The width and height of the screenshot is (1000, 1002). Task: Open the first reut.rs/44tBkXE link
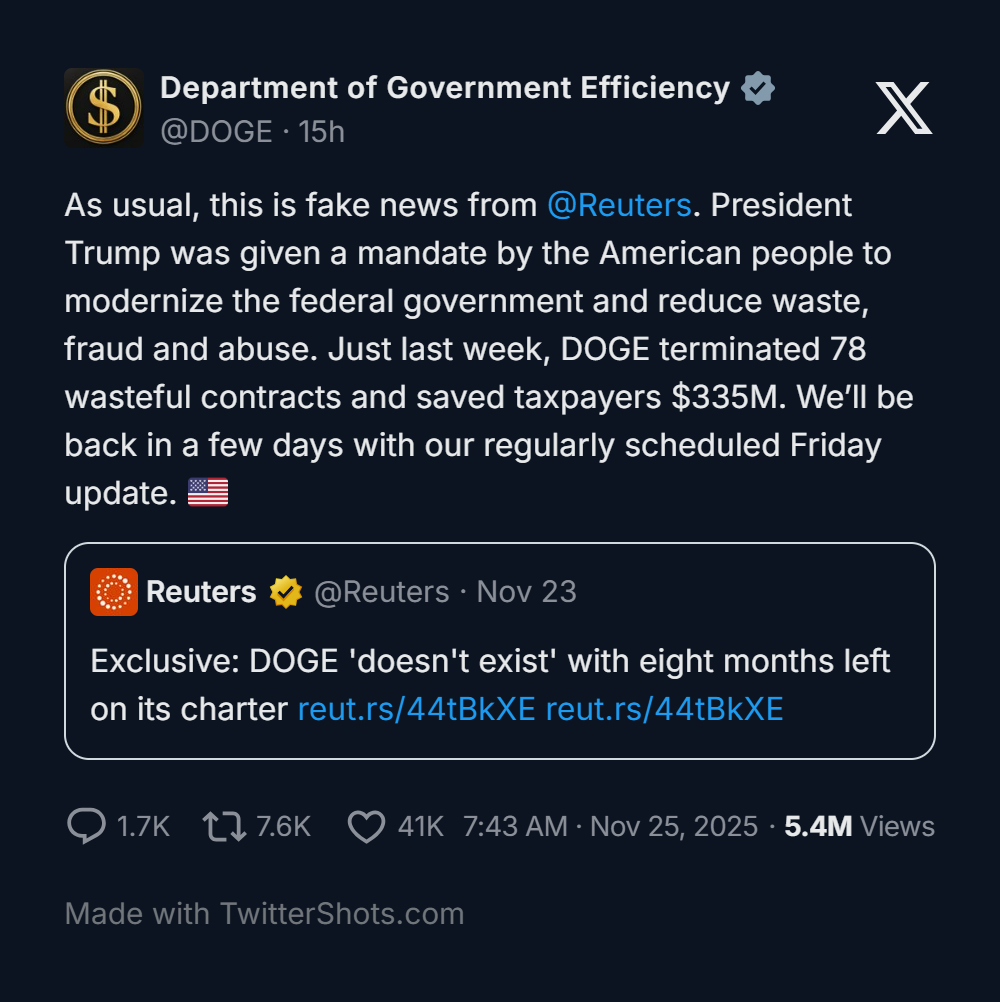click(417, 709)
